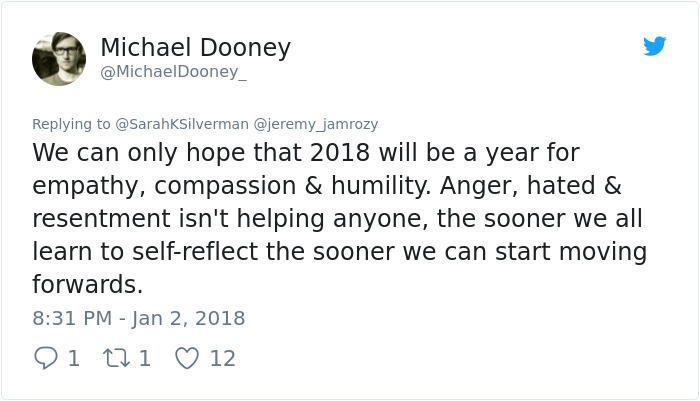Like the tweet with the heart icon

click(x=187, y=358)
